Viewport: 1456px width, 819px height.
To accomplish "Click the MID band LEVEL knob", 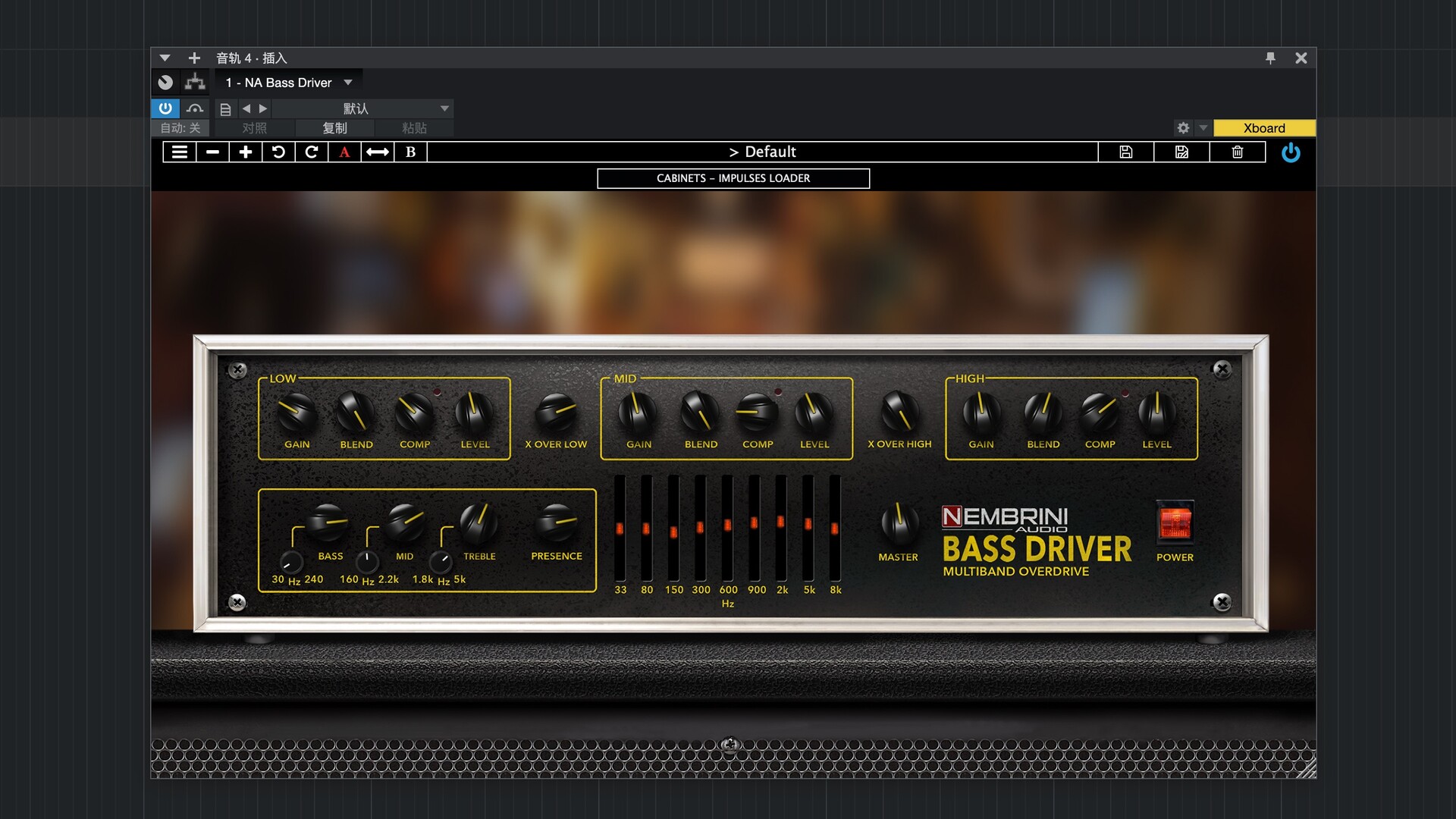I will click(814, 412).
